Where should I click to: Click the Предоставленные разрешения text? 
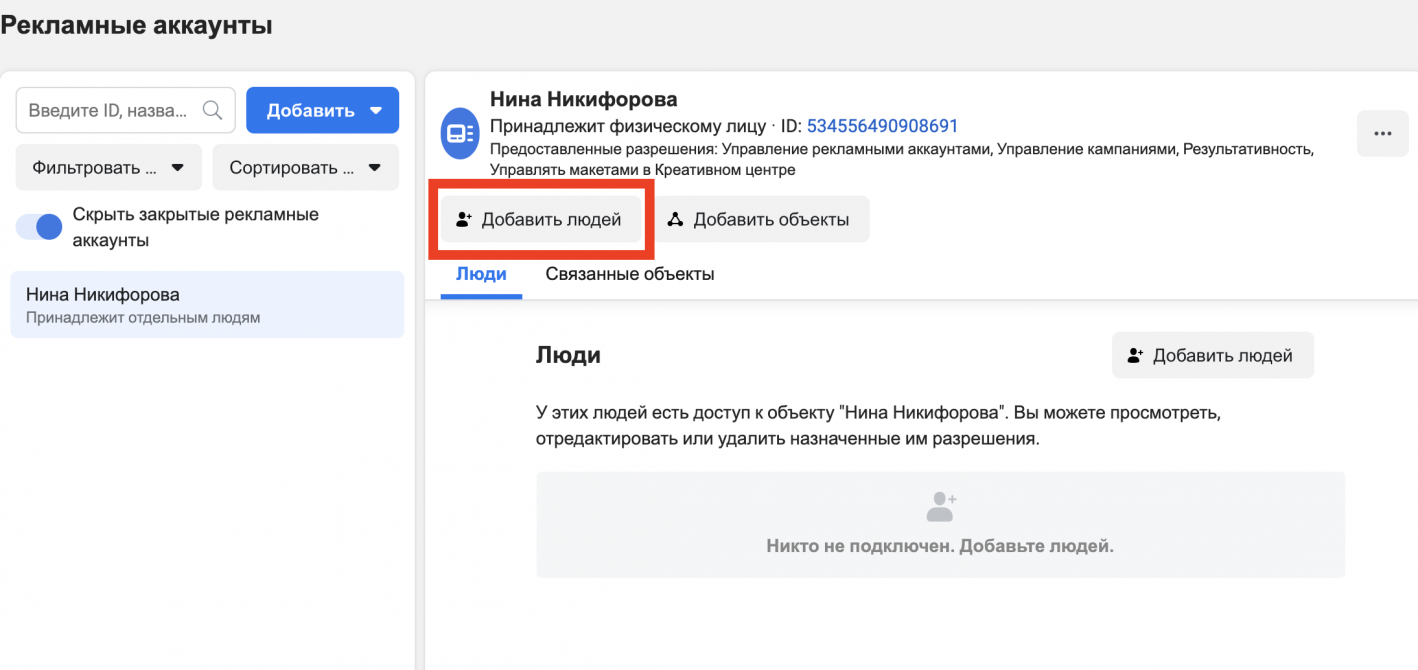(902, 159)
